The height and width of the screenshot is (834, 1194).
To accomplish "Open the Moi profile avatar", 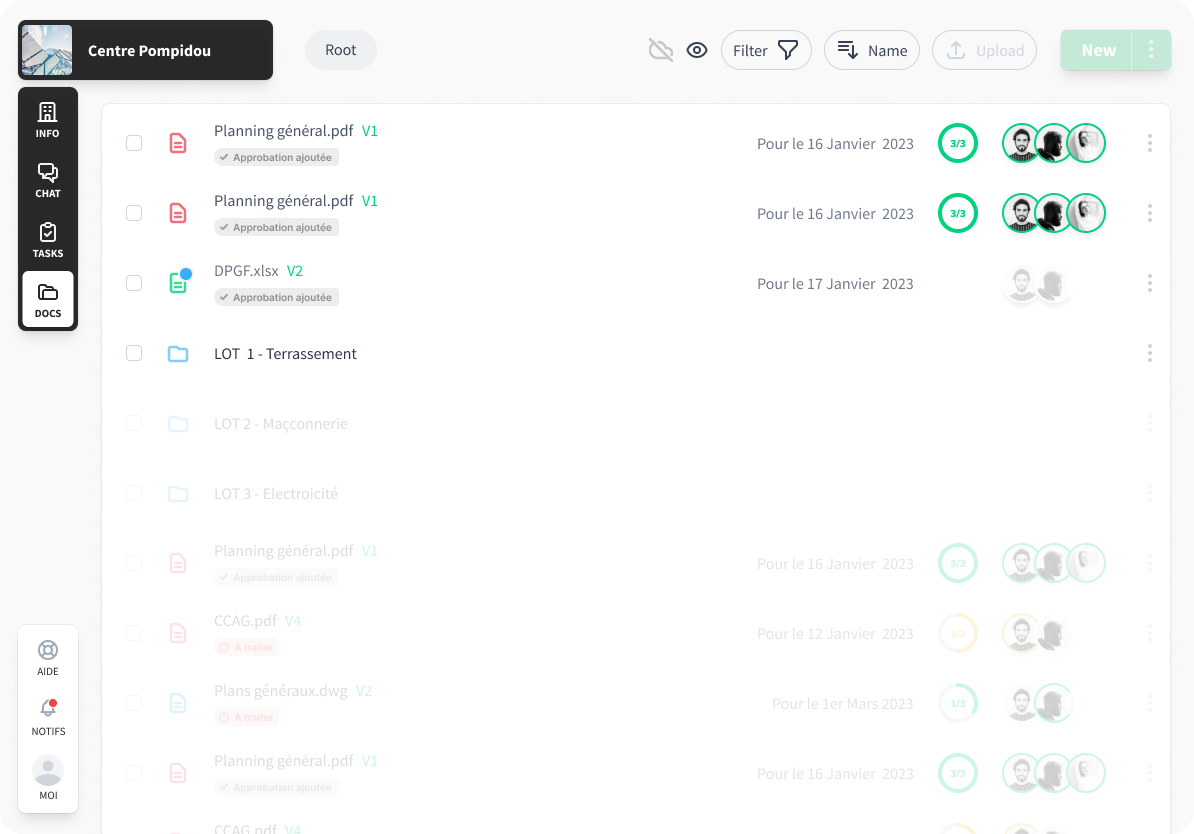I will point(47,777).
